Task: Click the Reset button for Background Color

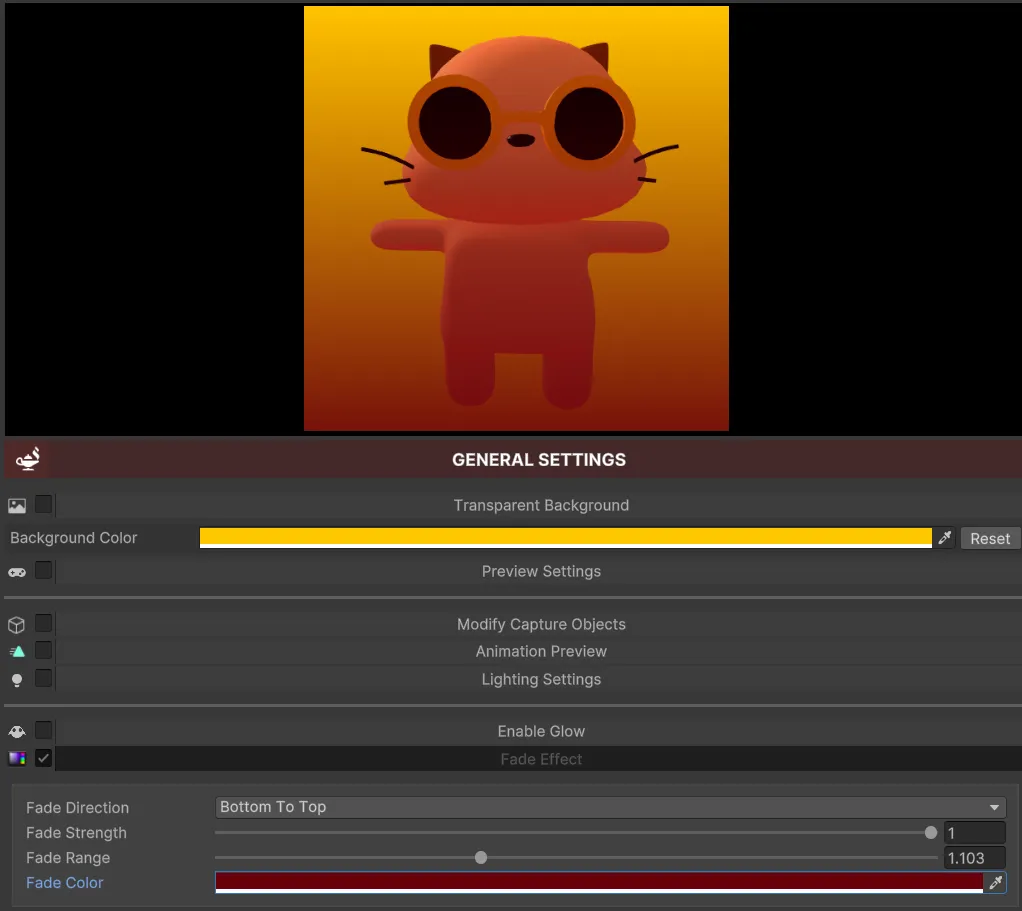Action: pyautogui.click(x=990, y=538)
